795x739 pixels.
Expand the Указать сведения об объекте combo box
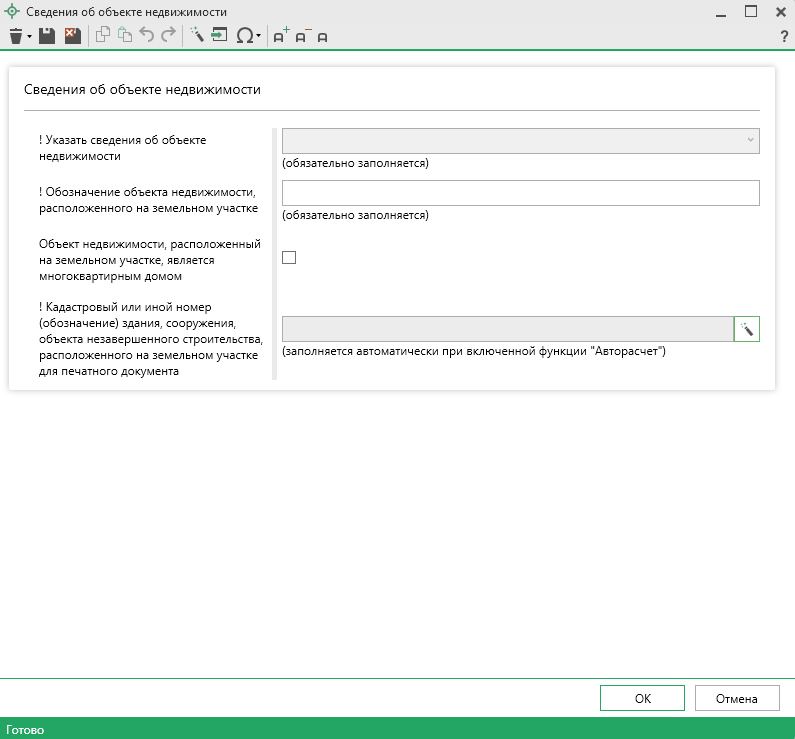tap(750, 141)
